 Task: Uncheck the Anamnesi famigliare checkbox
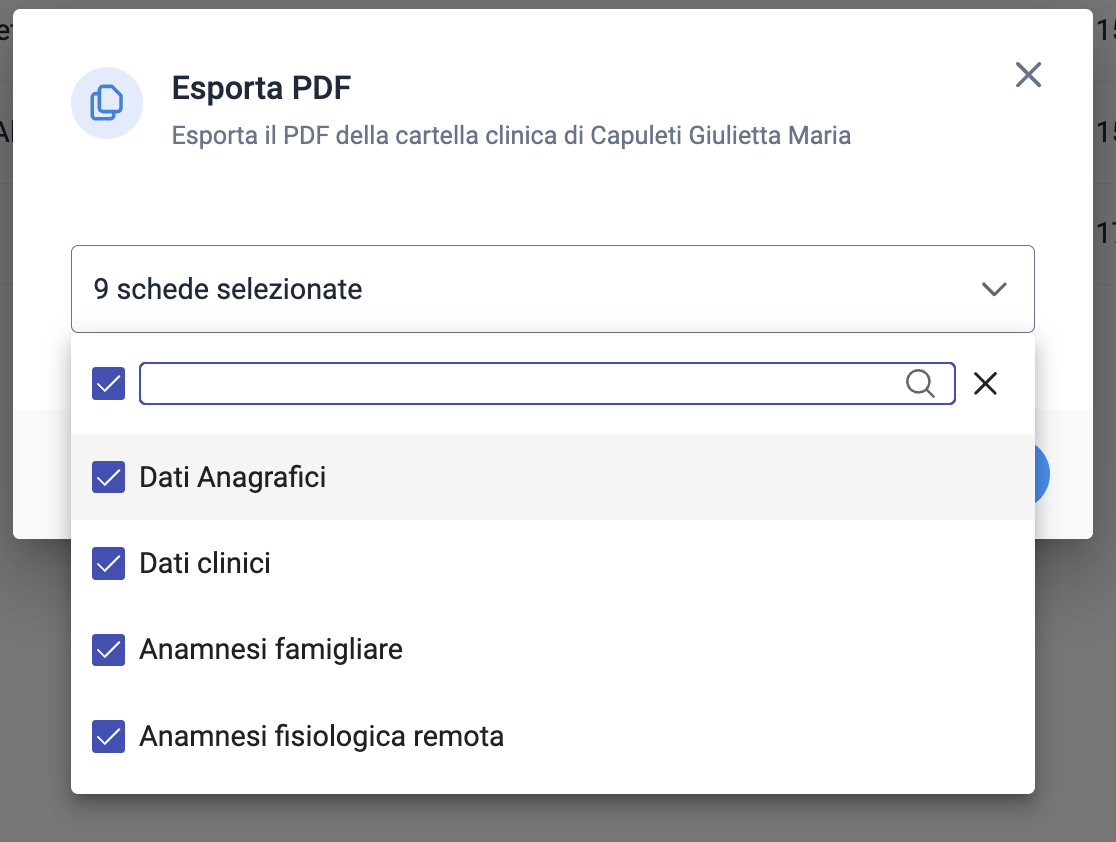pyautogui.click(x=108, y=650)
